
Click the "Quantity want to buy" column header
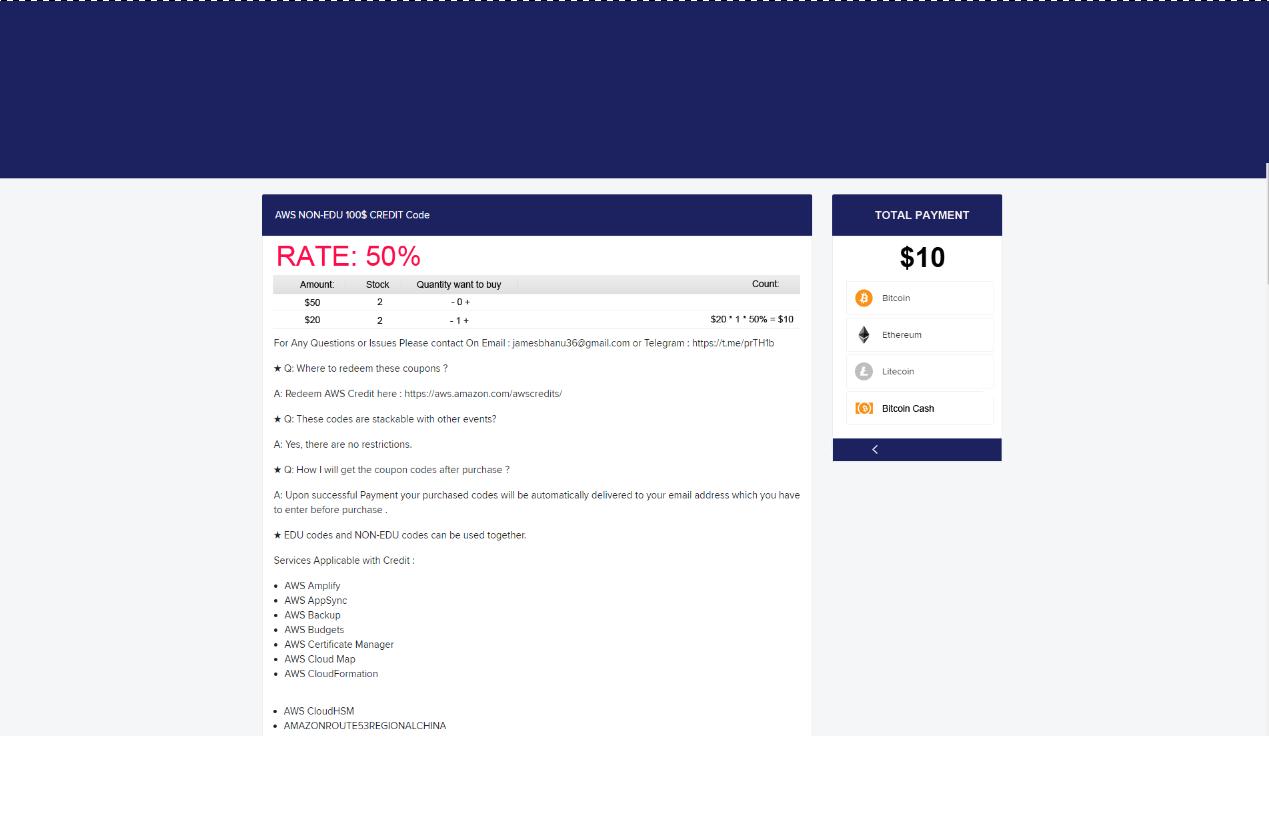pyautogui.click(x=458, y=285)
